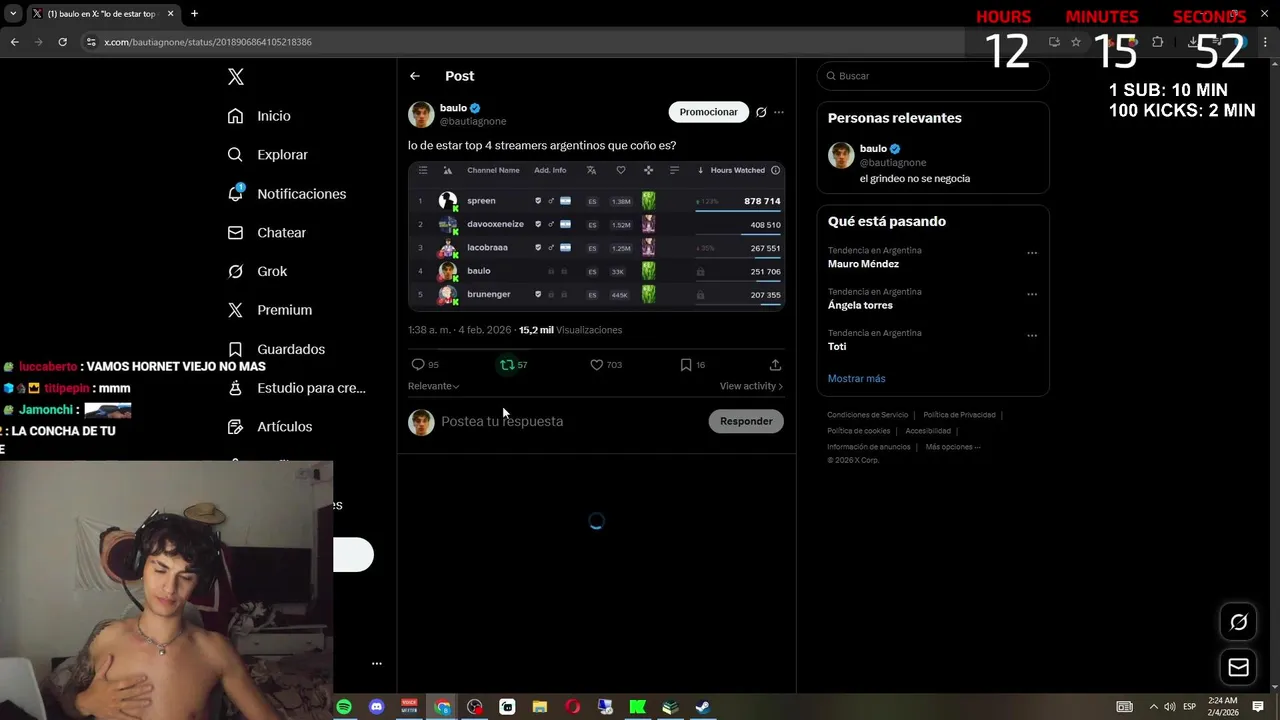This screenshot has width=1280, height=720.
Task: Open the tab search dropdown
Action: click(13, 14)
